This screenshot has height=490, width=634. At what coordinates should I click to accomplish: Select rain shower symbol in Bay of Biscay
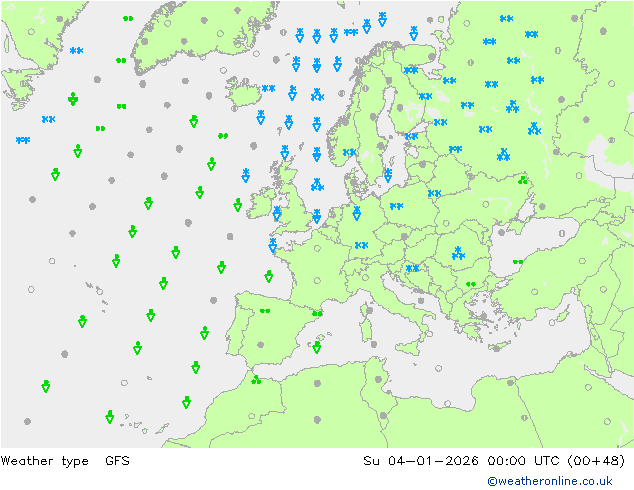coord(268,277)
